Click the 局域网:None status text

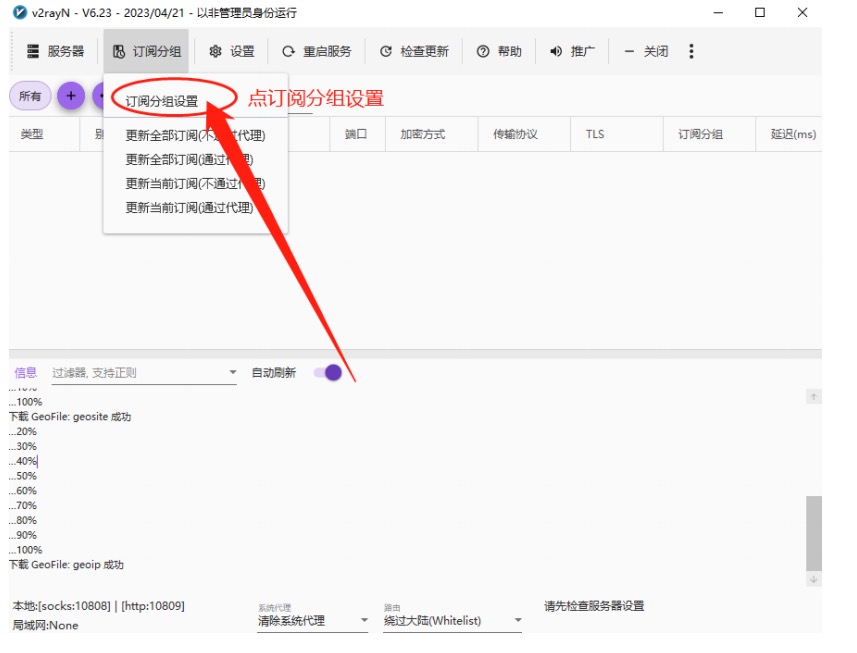45,625
